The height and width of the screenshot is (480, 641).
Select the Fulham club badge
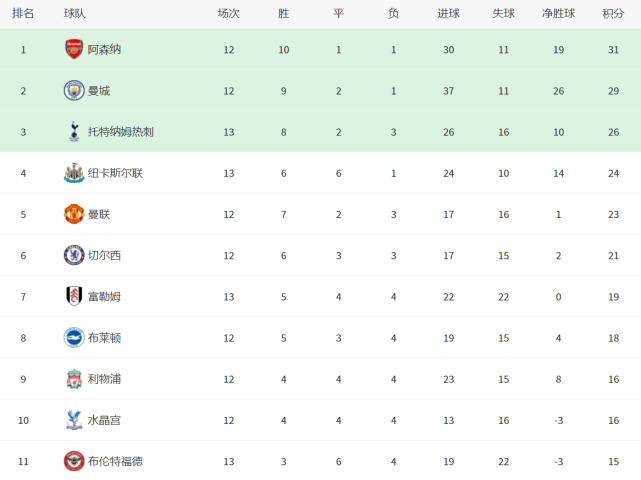74,296
